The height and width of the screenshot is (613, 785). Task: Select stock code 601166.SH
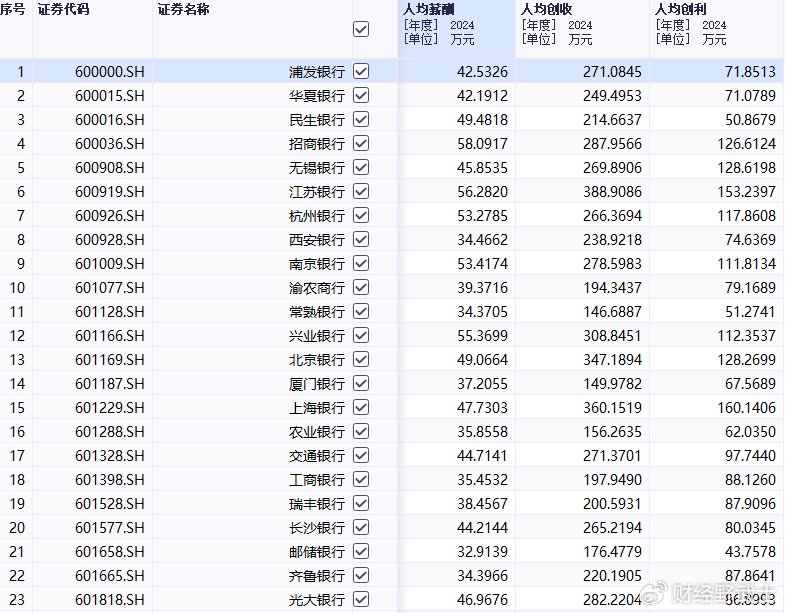tap(110, 336)
